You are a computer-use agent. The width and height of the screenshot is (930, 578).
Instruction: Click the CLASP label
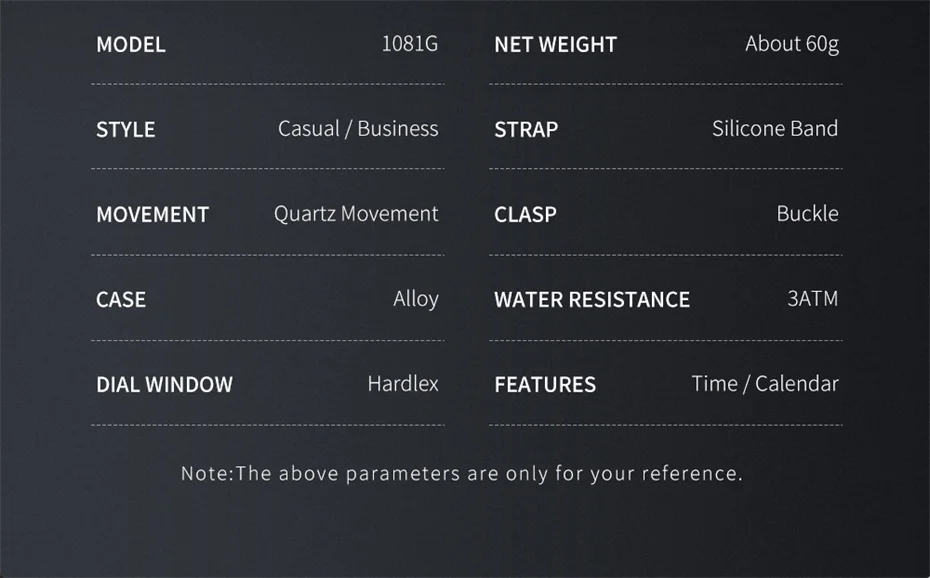point(525,215)
